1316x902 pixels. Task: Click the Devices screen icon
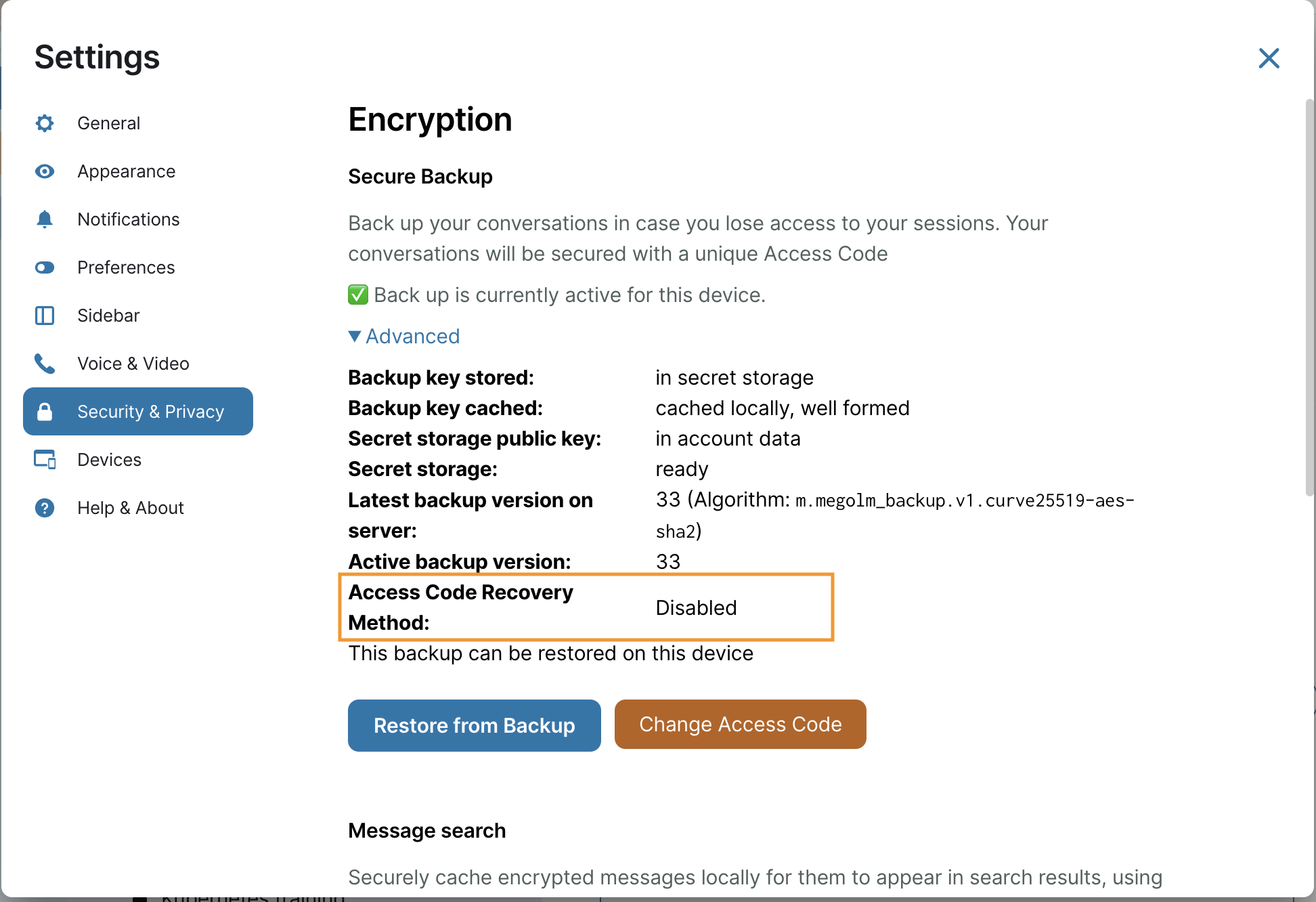click(x=45, y=460)
